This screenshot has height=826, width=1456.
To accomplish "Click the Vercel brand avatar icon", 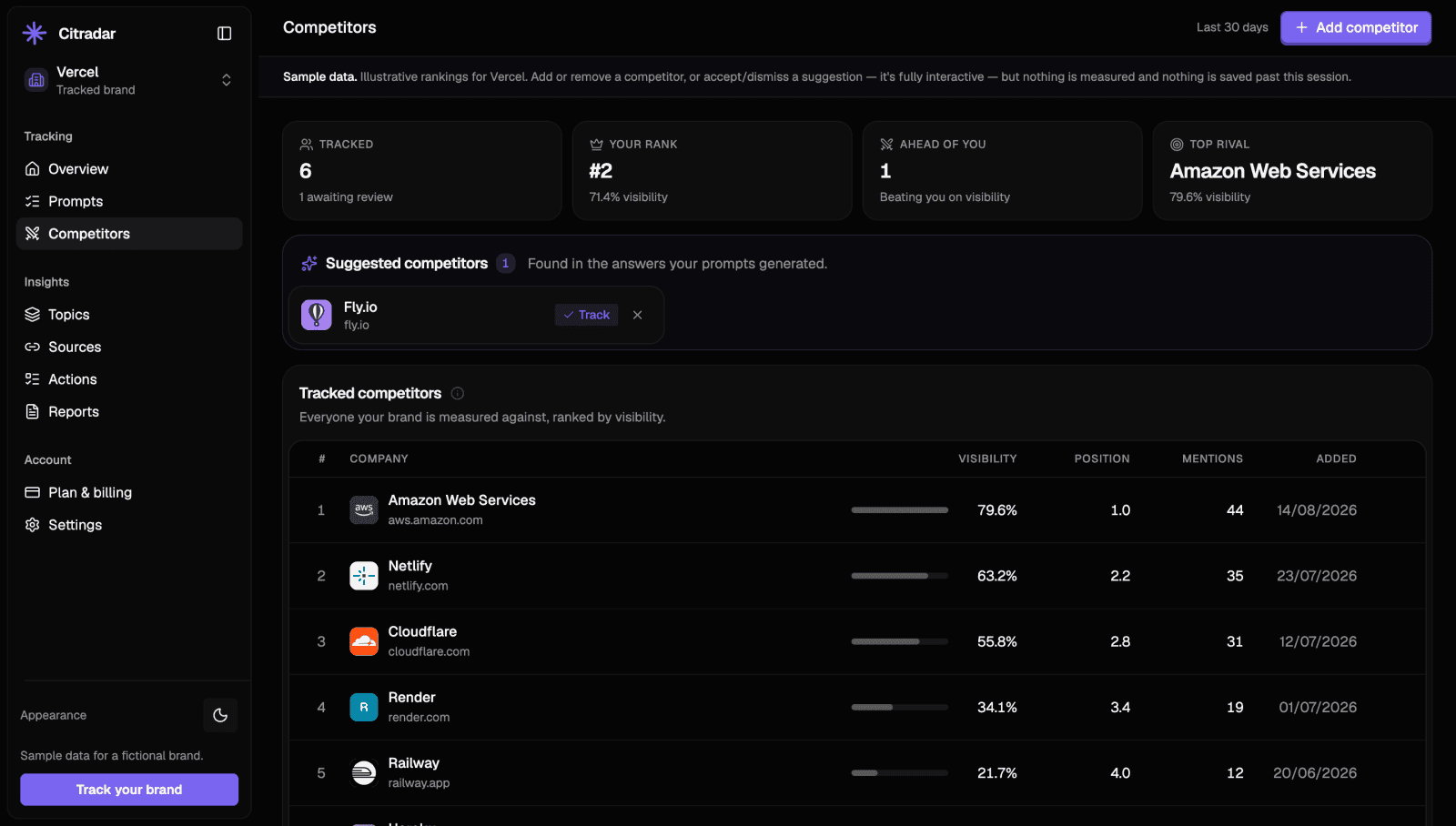I will click(x=36, y=80).
